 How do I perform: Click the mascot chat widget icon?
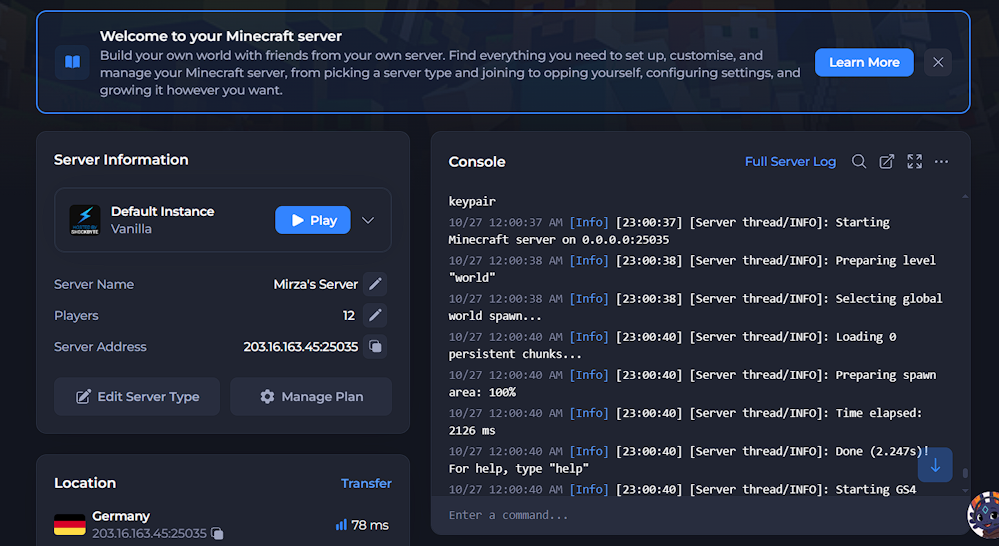point(984,515)
